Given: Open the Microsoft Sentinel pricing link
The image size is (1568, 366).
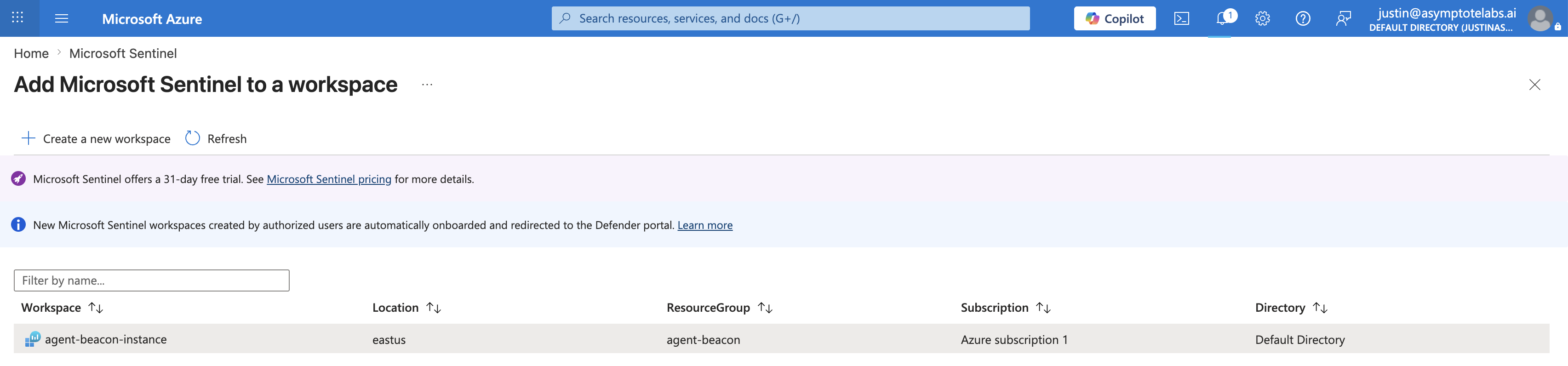Looking at the screenshot, I should (329, 179).
